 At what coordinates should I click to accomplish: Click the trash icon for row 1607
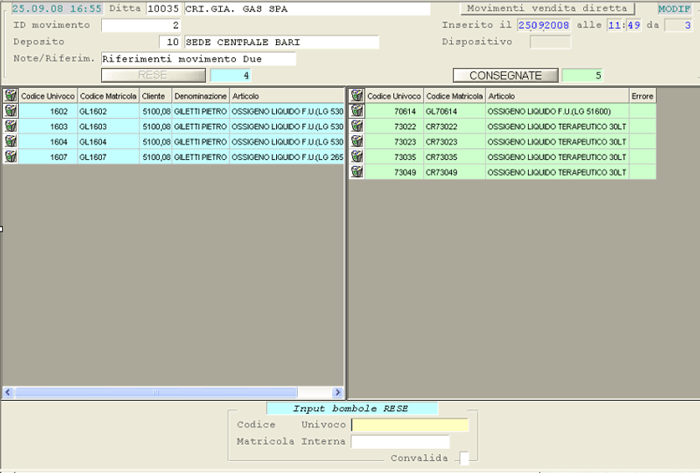pos(10,157)
